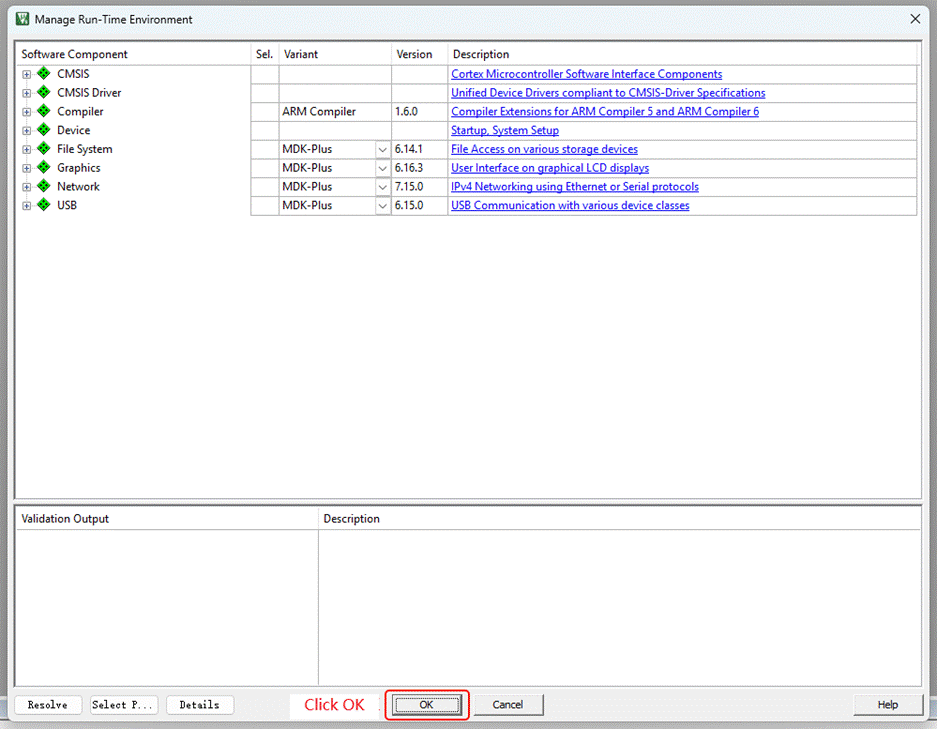Viewport: 937px width, 729px height.
Task: Click the Cancel button
Action: (x=508, y=705)
